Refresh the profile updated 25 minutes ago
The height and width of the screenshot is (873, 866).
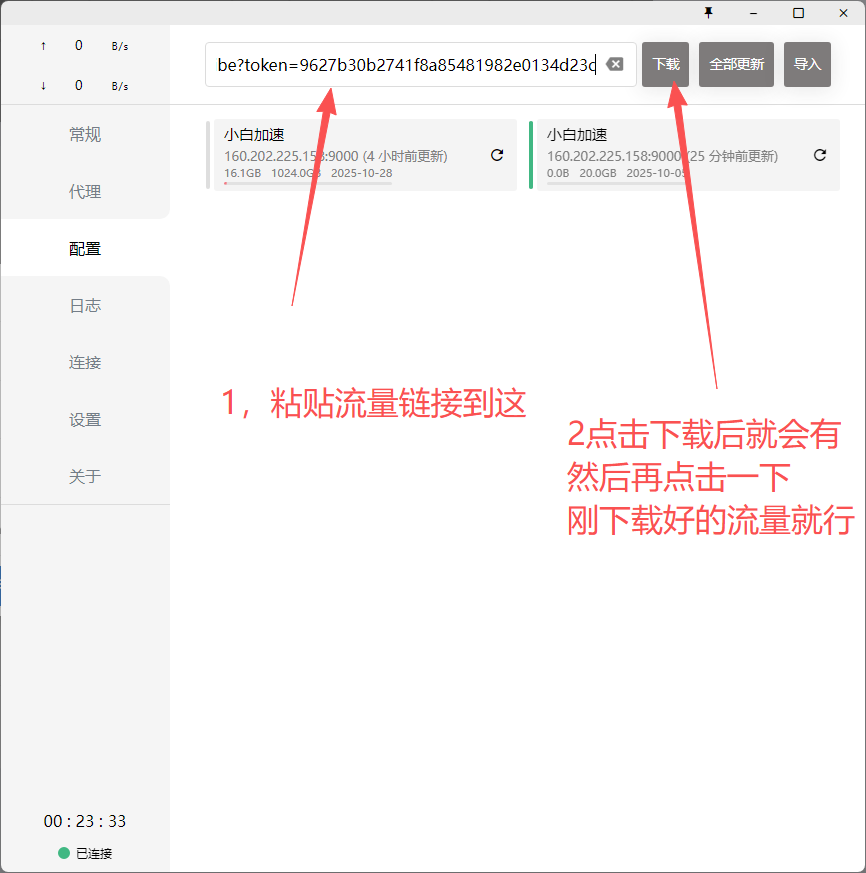tap(820, 155)
